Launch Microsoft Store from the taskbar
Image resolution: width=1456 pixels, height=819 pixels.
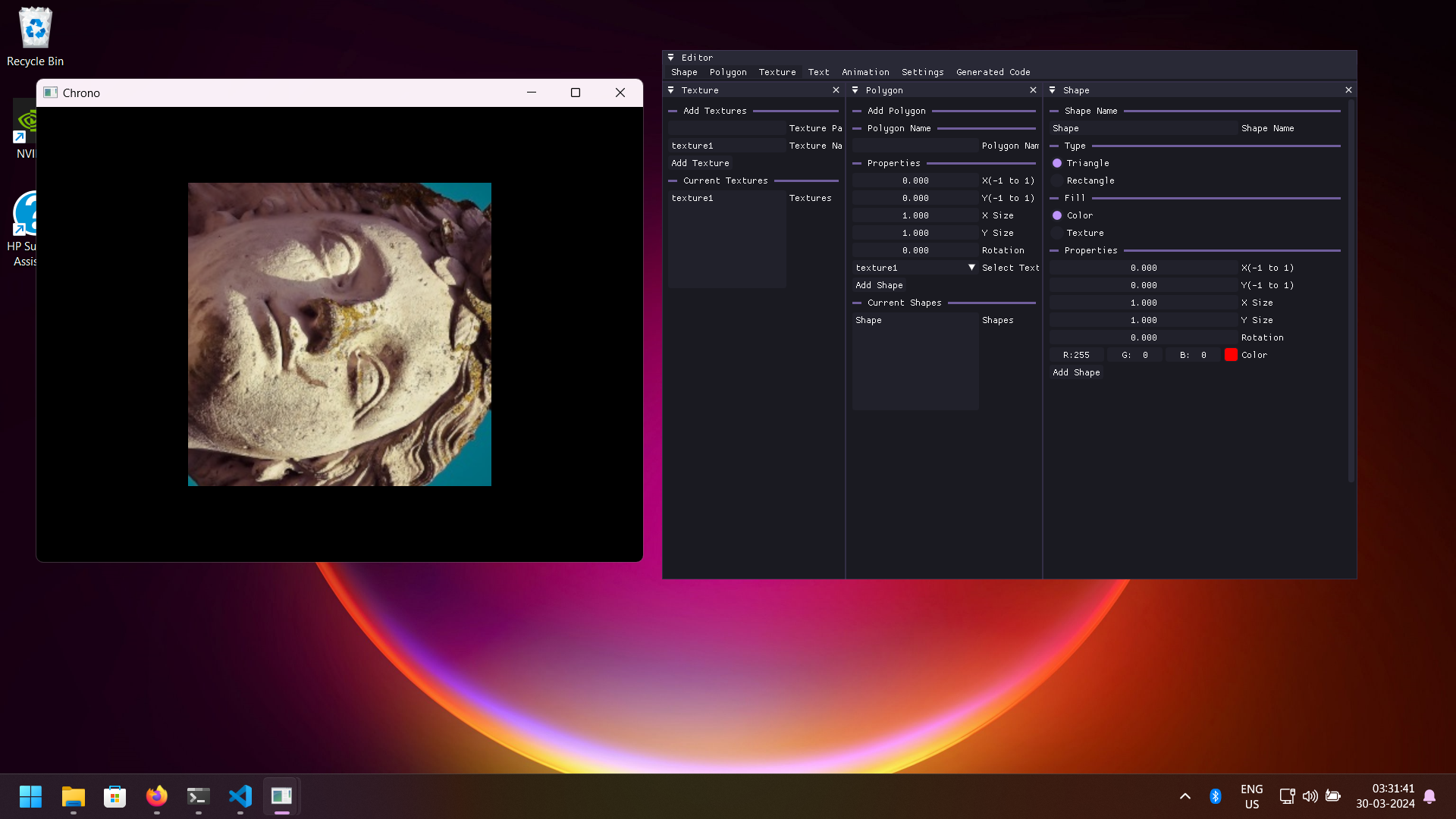point(115,796)
